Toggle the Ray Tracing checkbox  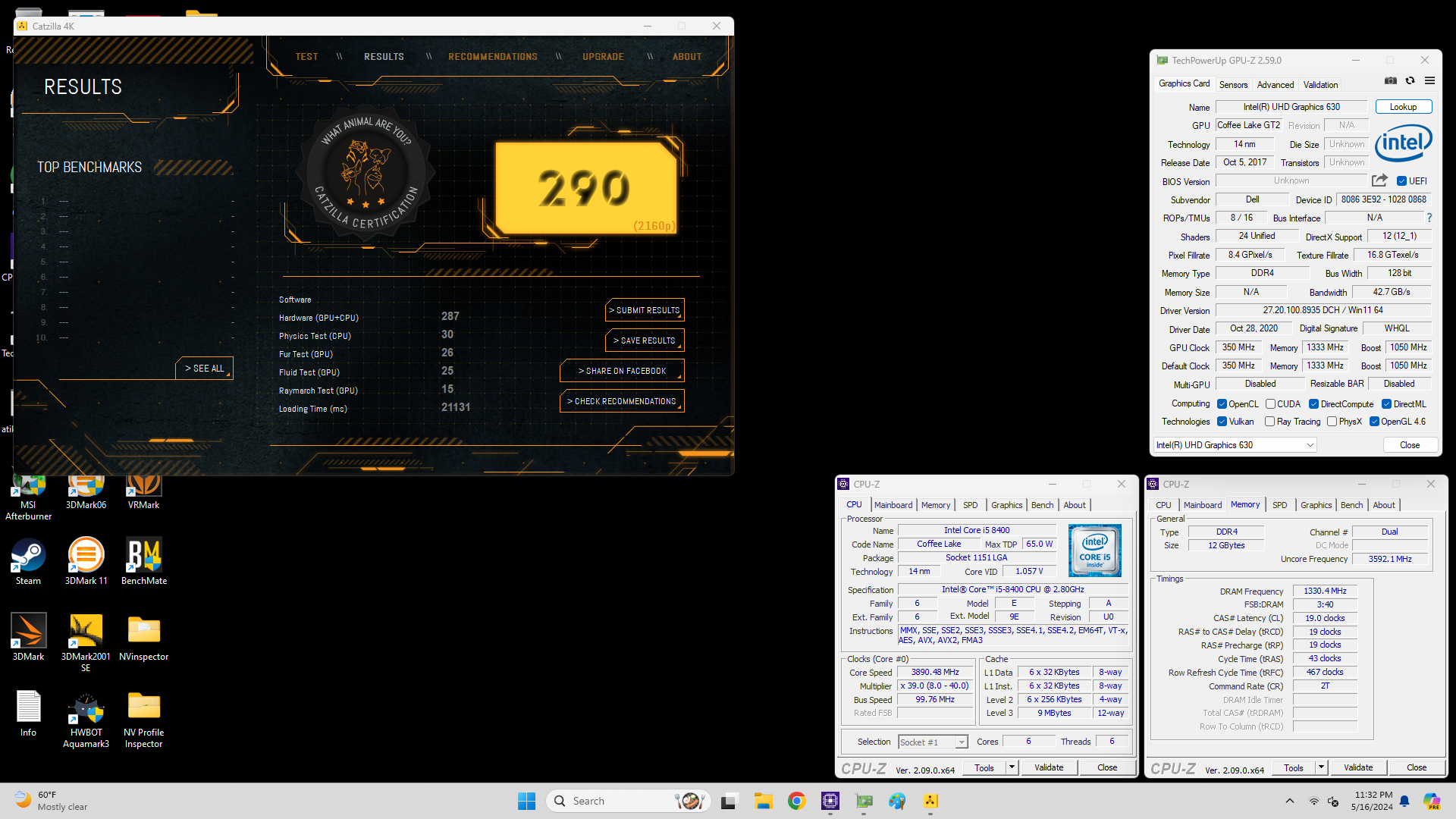1269,421
